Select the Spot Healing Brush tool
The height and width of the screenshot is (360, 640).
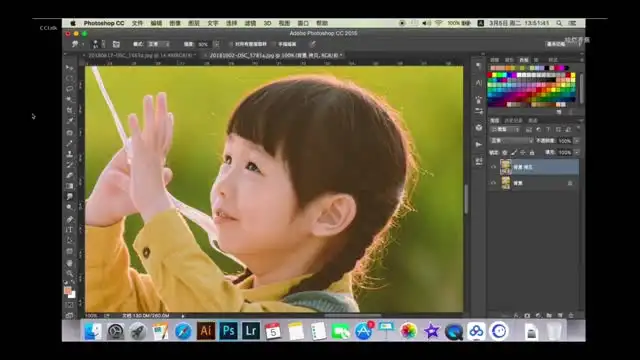(70, 133)
